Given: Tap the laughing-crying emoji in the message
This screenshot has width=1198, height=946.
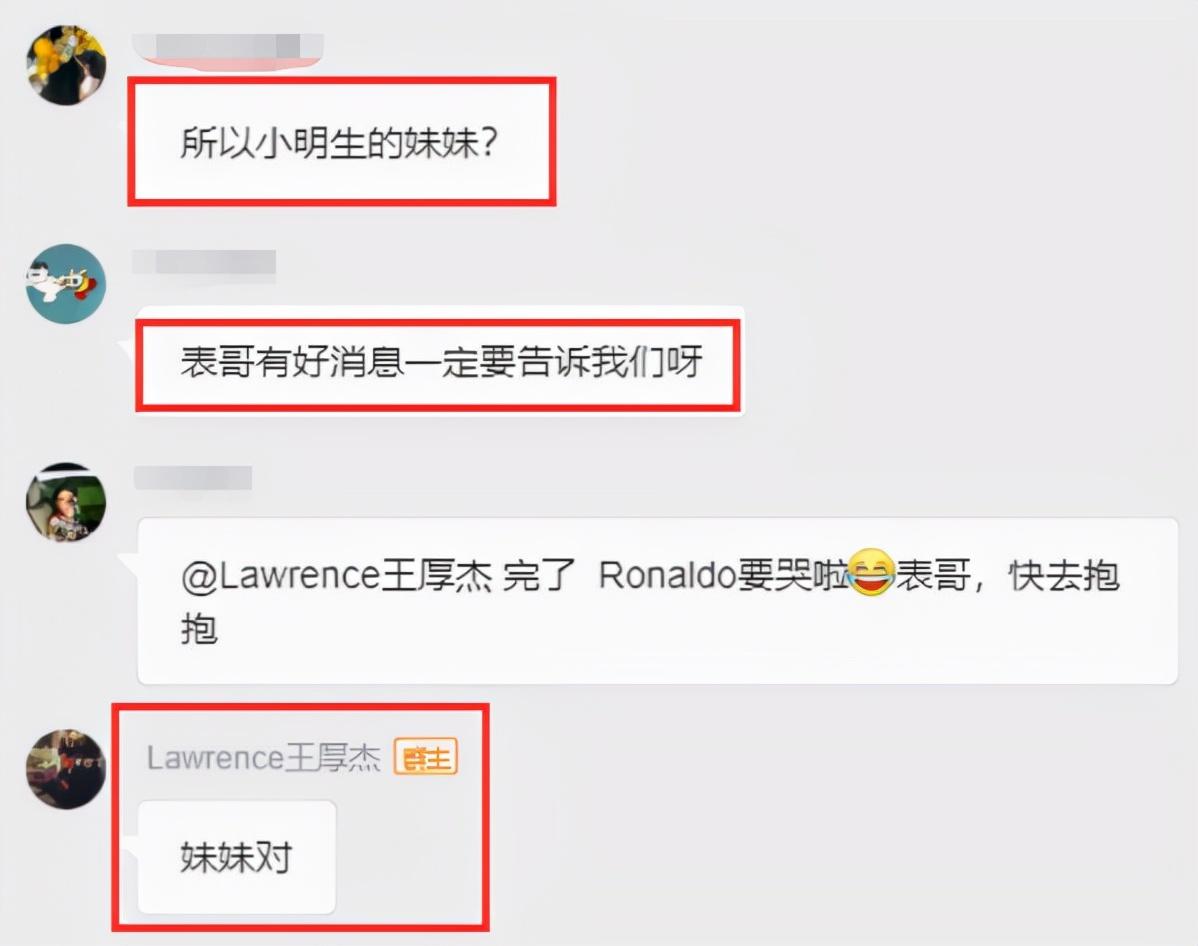Looking at the screenshot, I should 871,573.
